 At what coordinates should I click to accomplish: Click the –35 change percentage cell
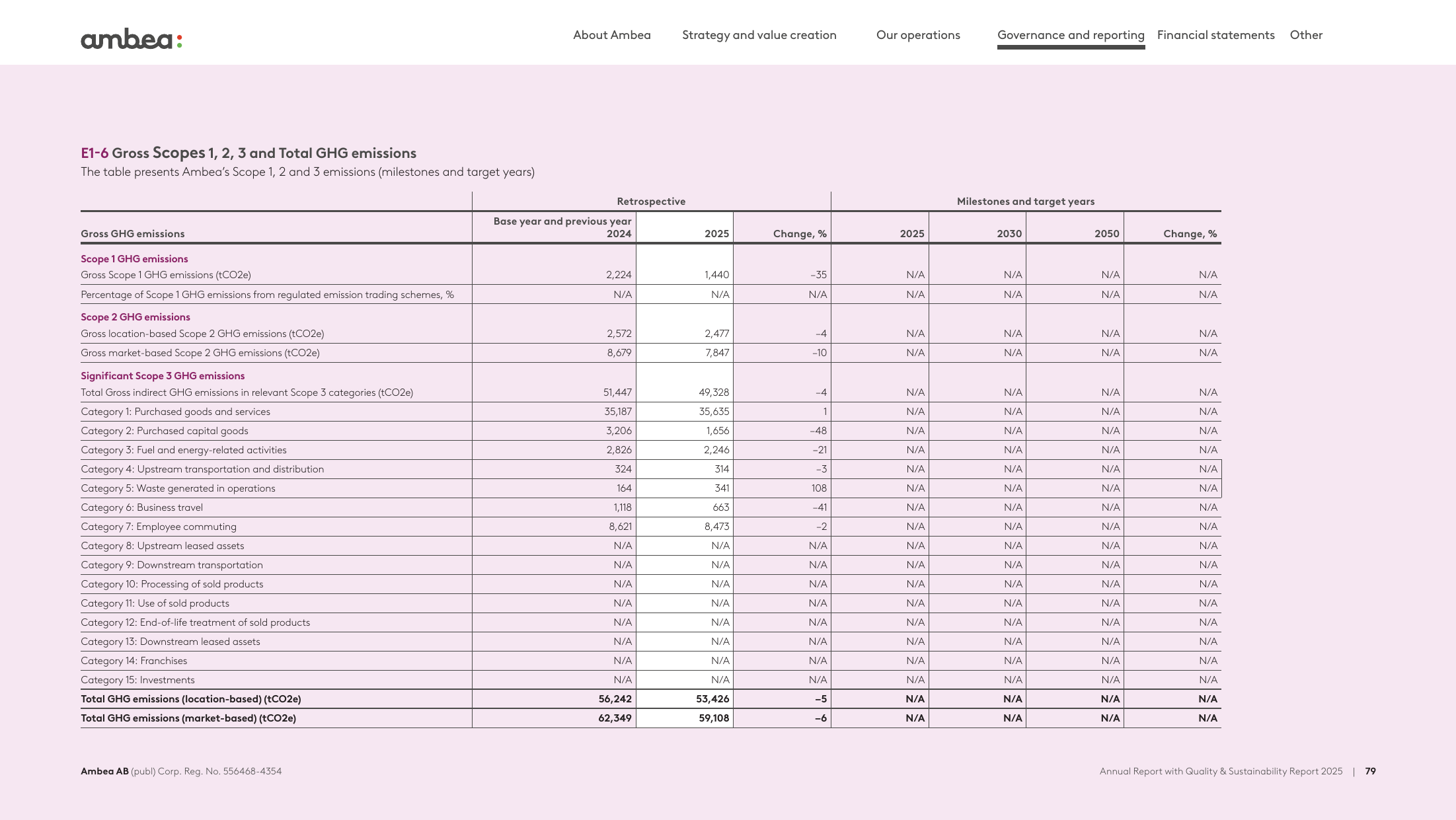818,275
